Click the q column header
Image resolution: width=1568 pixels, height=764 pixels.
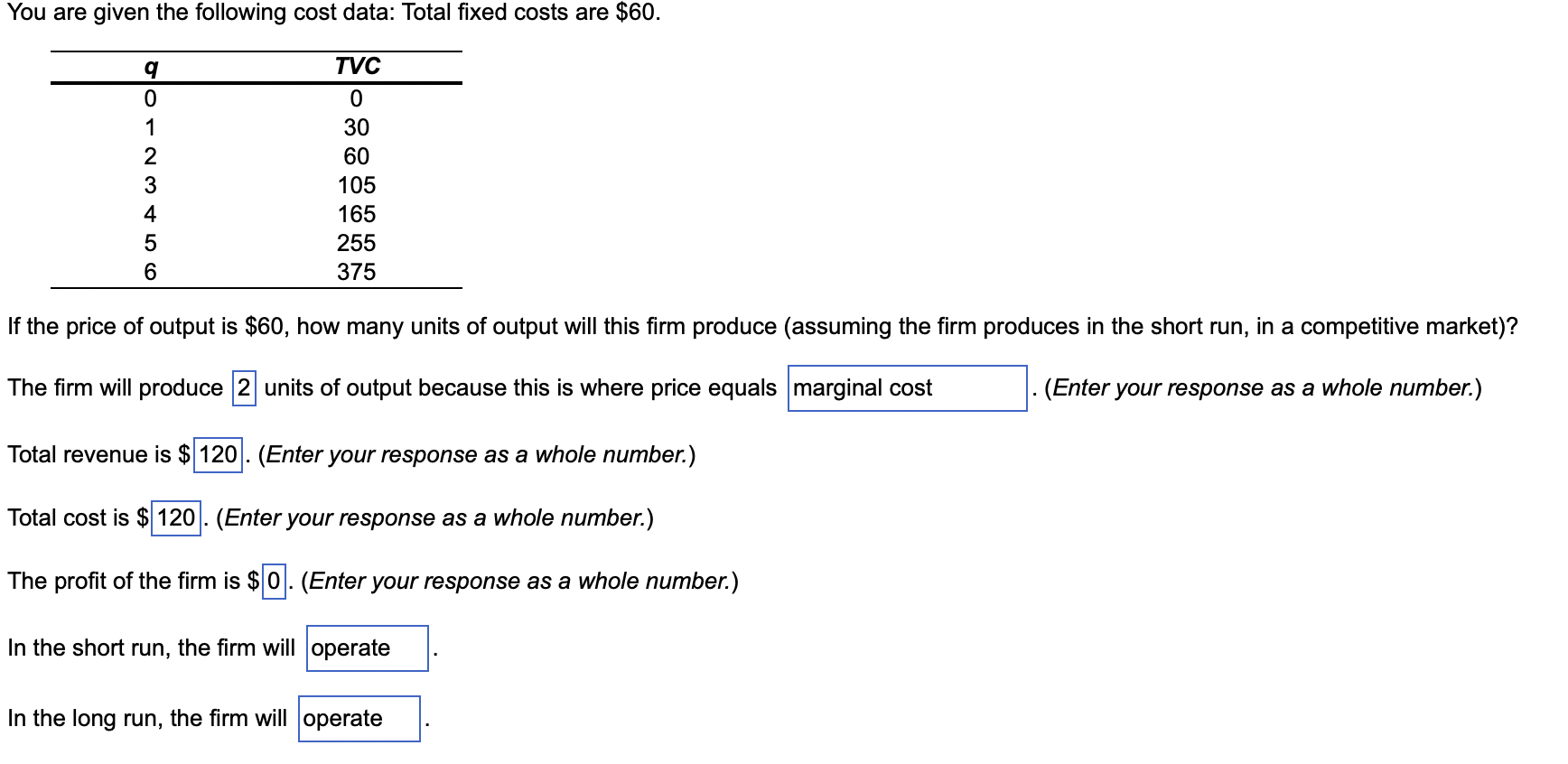click(x=151, y=67)
